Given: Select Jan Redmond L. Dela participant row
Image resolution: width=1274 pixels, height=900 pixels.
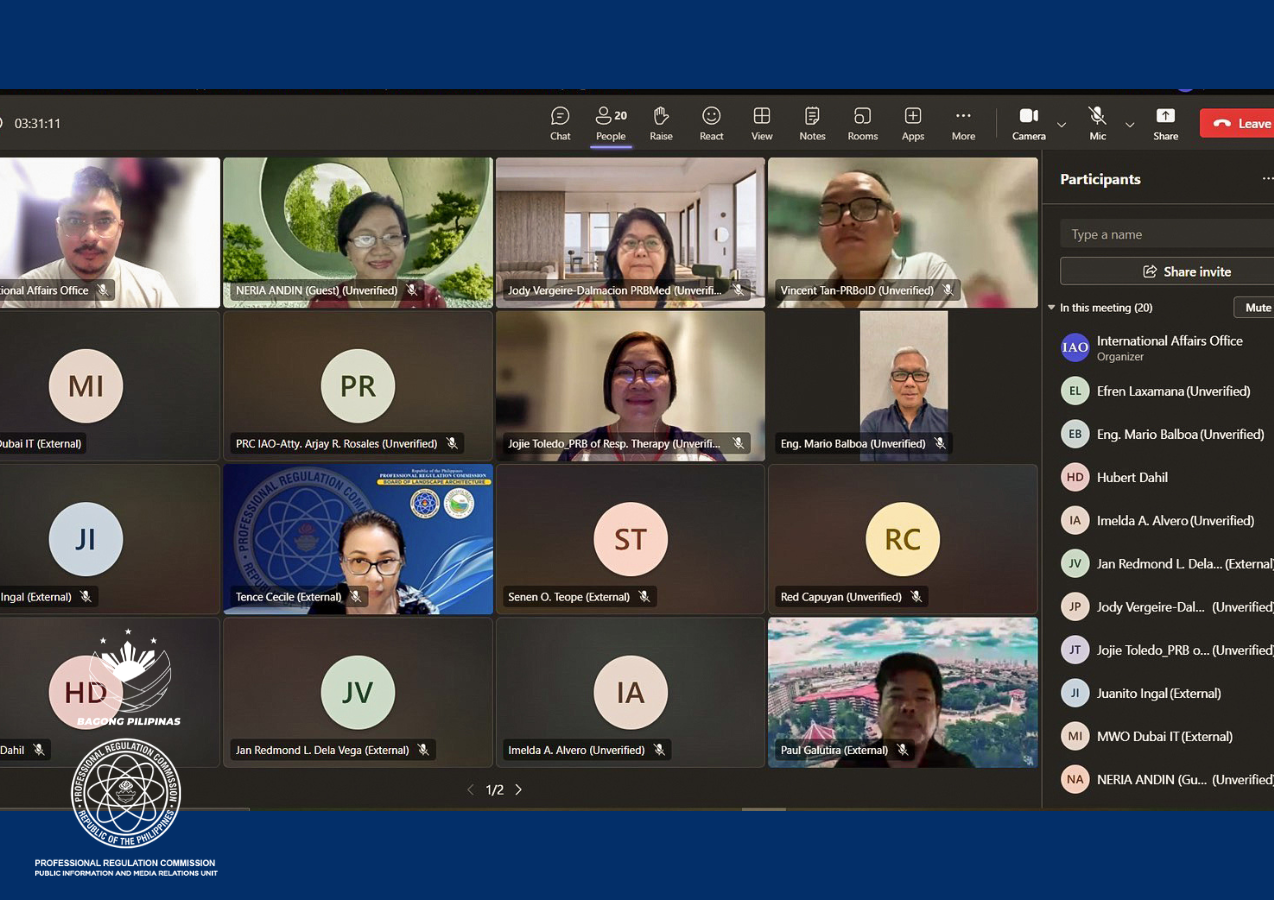Looking at the screenshot, I should (1160, 563).
